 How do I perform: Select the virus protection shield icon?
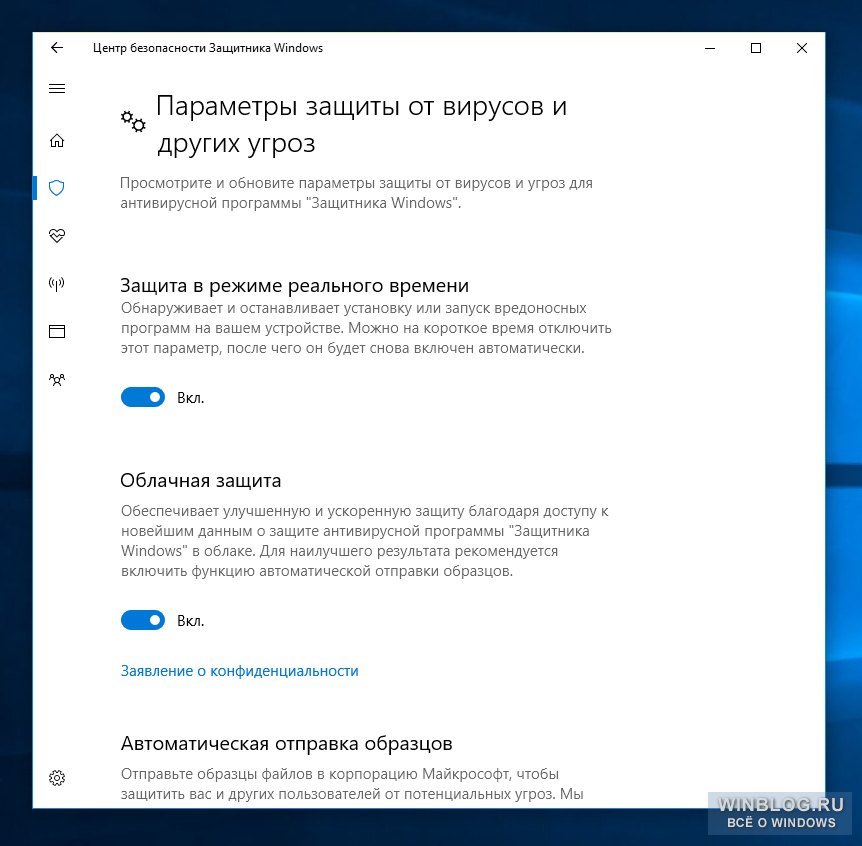[57, 188]
